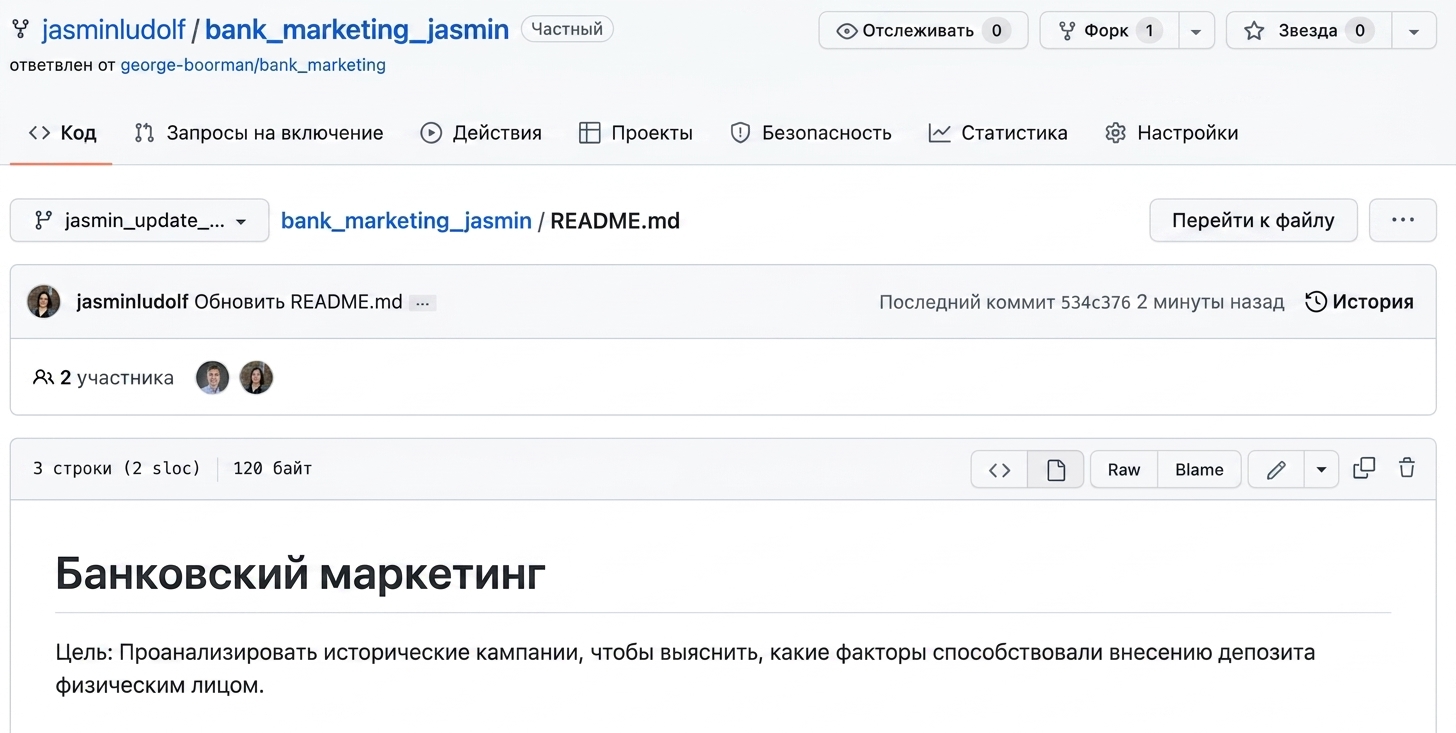
Task: Click the Банковский маркетинг heading
Action: tap(301, 574)
